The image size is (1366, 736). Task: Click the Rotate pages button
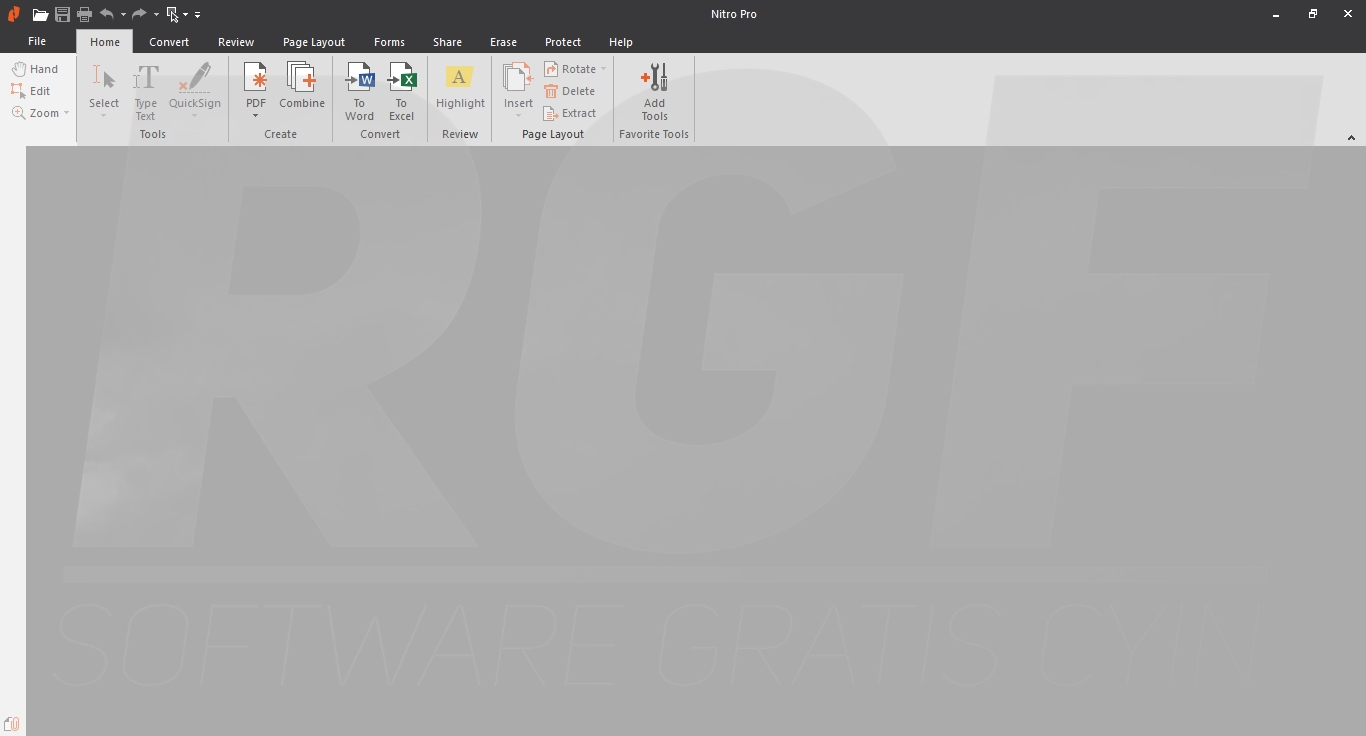(x=570, y=69)
